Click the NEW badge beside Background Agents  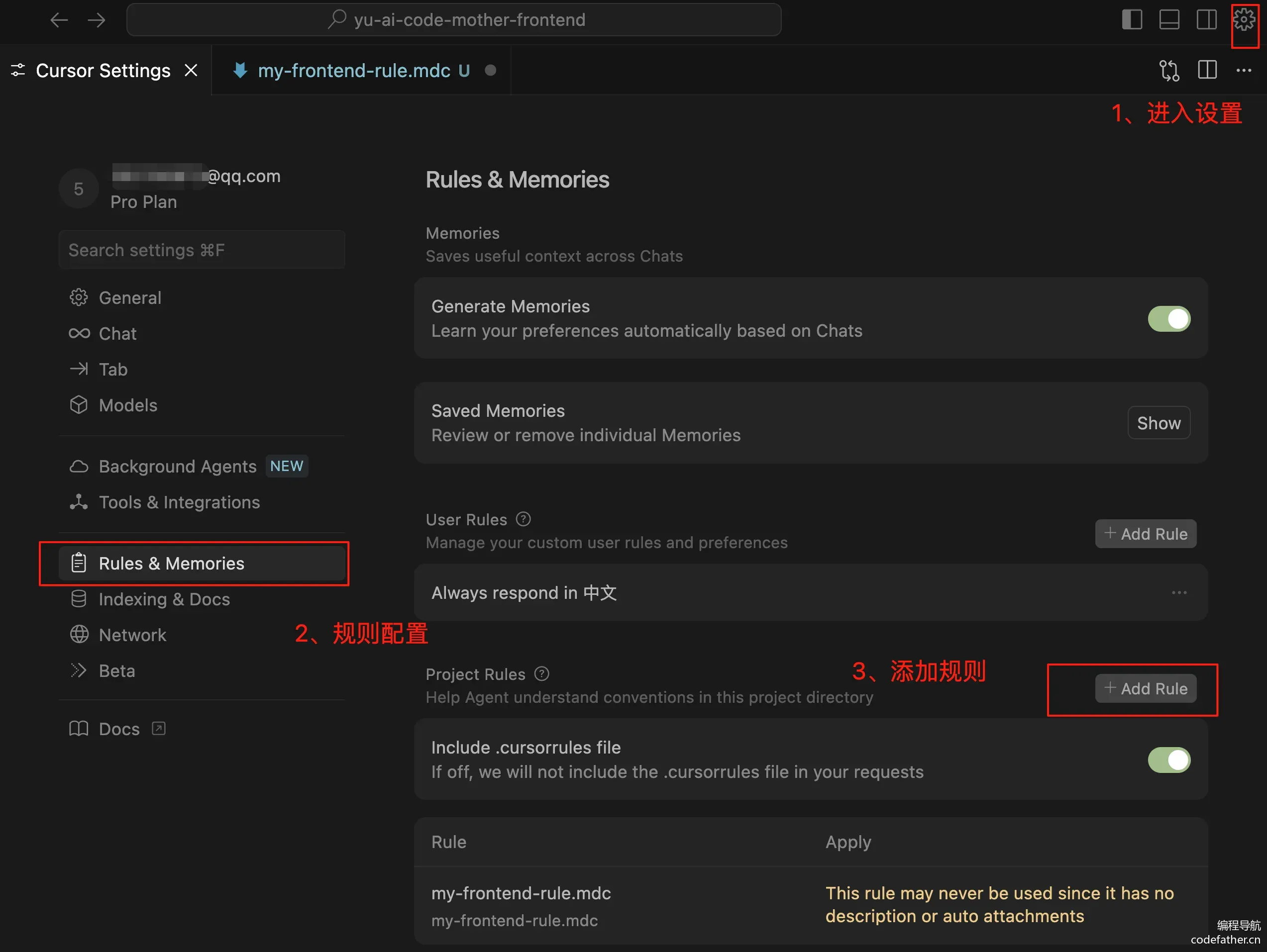coord(286,466)
